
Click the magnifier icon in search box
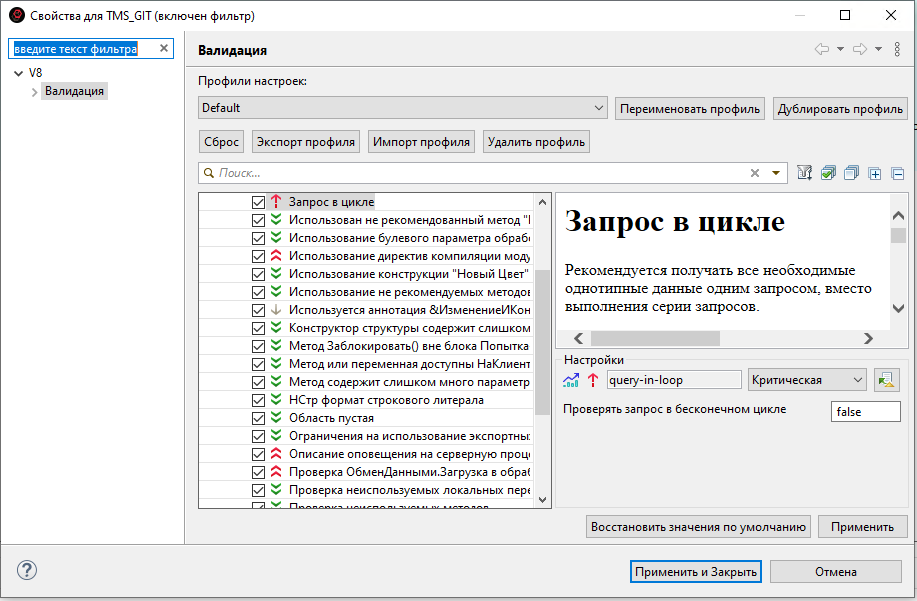point(209,173)
